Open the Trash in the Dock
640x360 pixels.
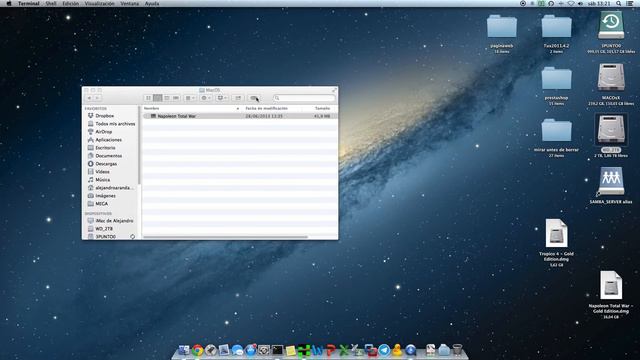click(457, 350)
